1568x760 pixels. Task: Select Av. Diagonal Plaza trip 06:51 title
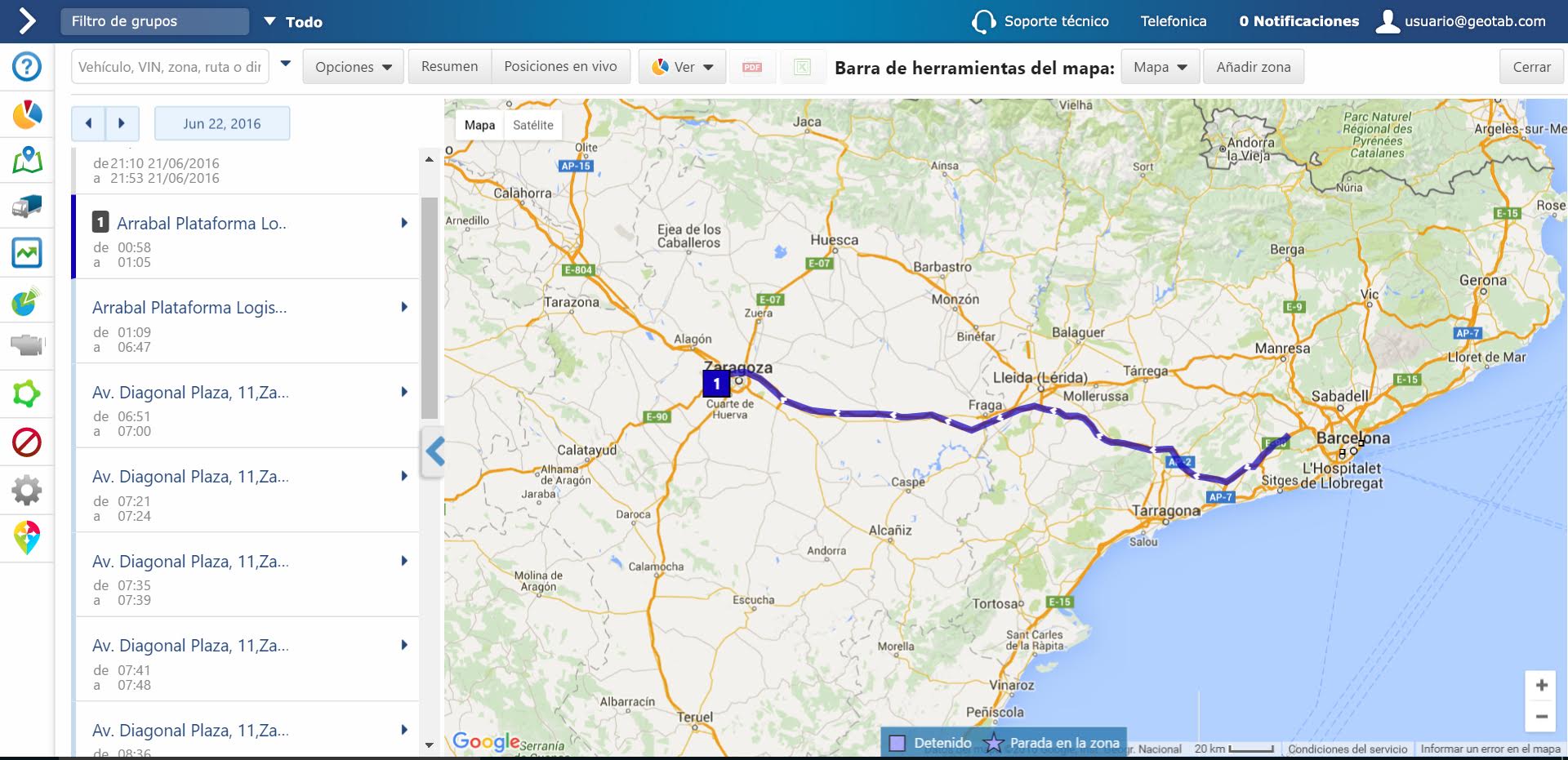coord(190,393)
